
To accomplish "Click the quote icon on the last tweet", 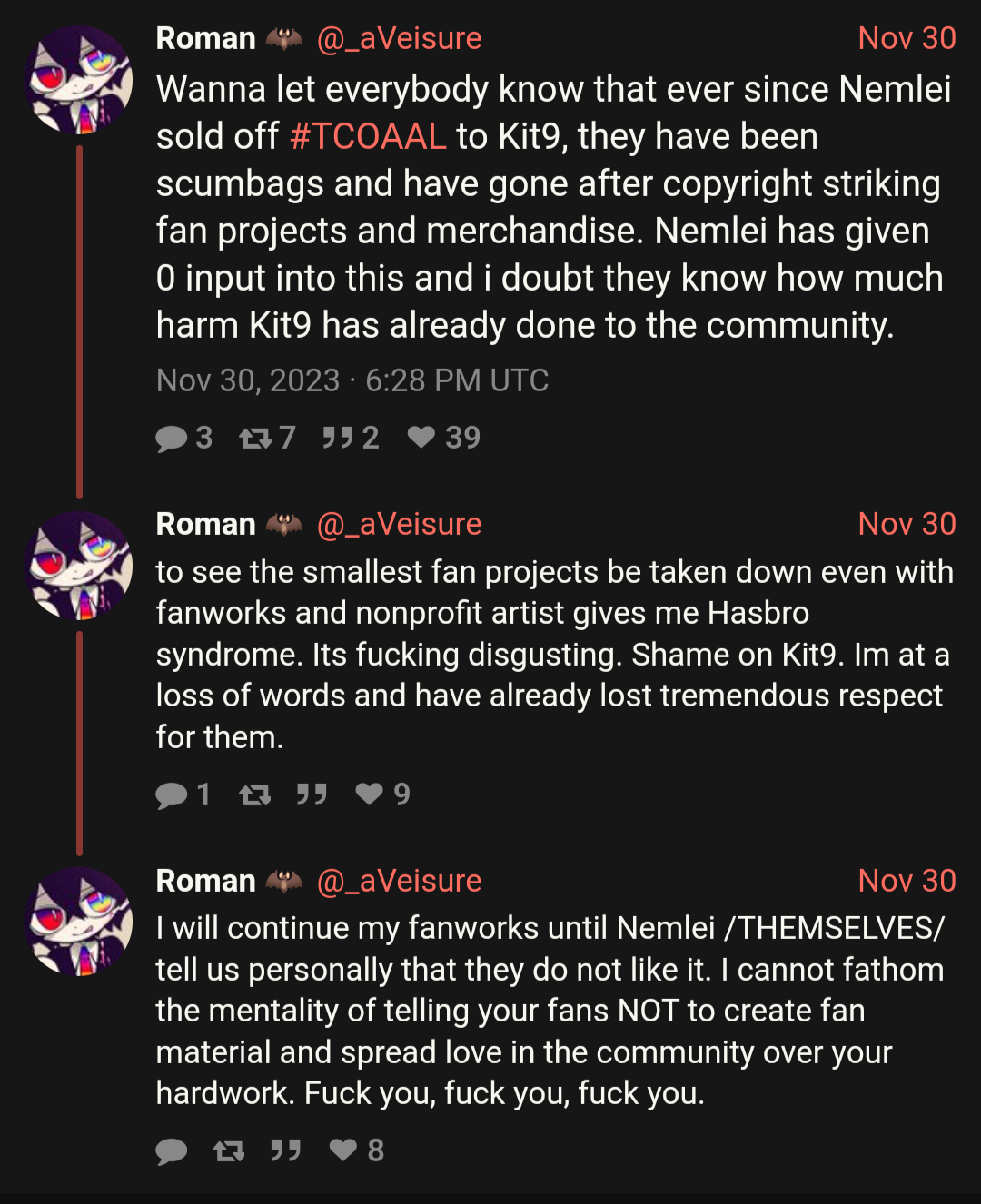I will [286, 1150].
